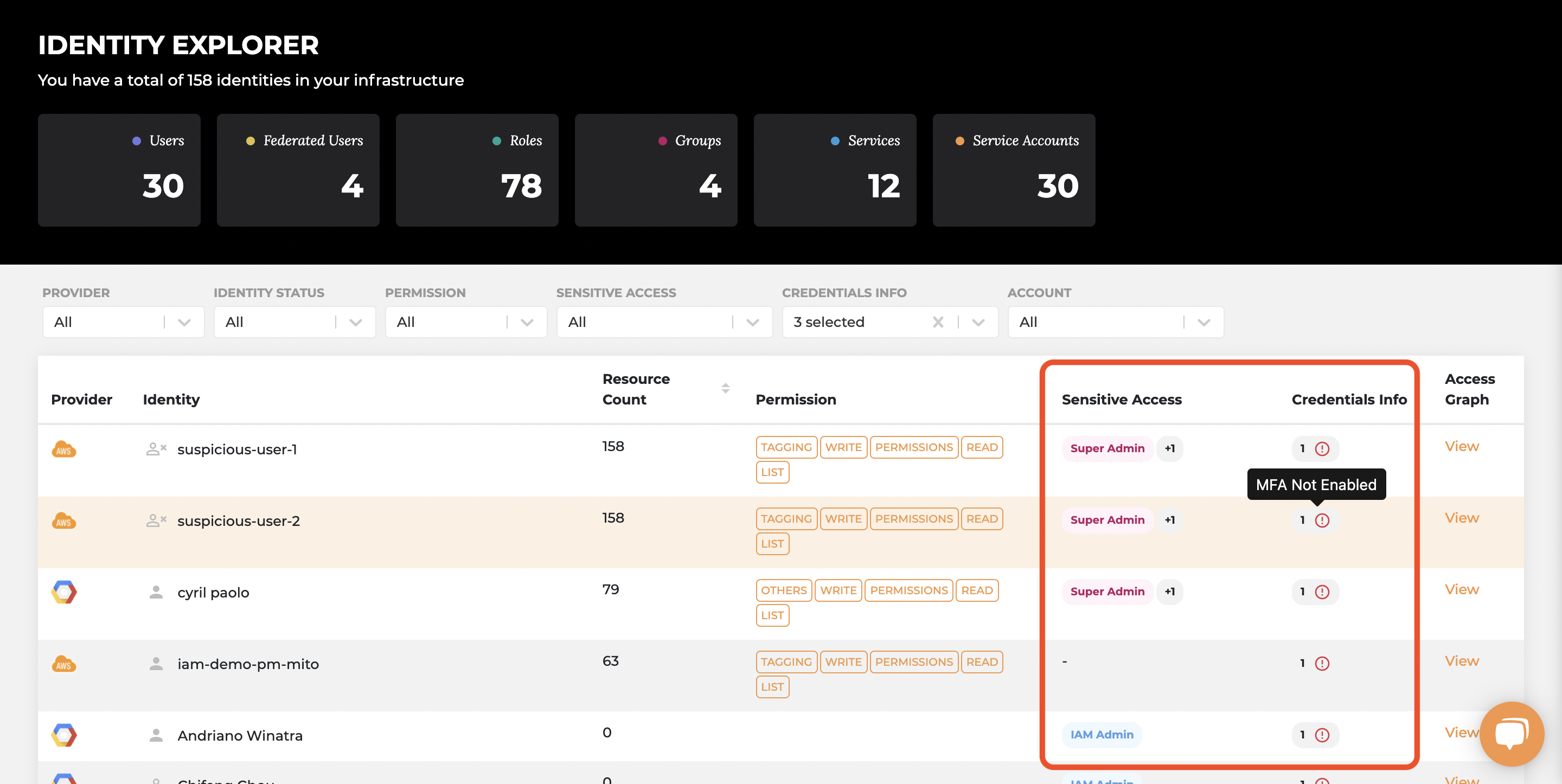Click the user icon beside cyril paolo
The width and height of the screenshot is (1562, 784).
[156, 593]
